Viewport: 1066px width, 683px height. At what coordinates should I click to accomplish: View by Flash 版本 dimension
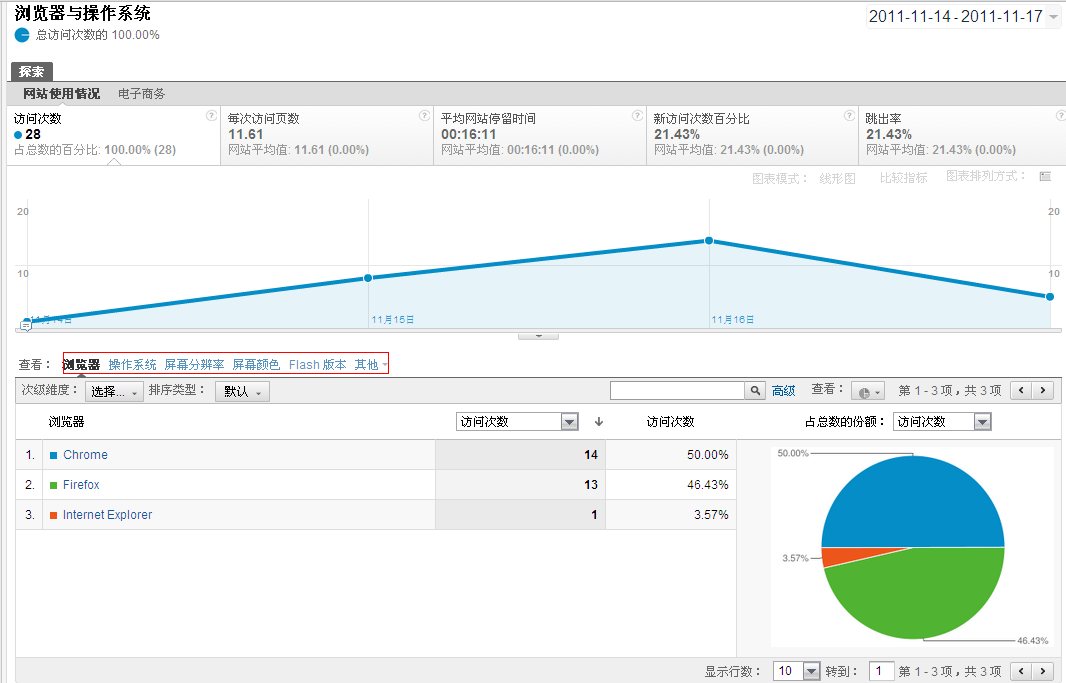(x=317, y=365)
